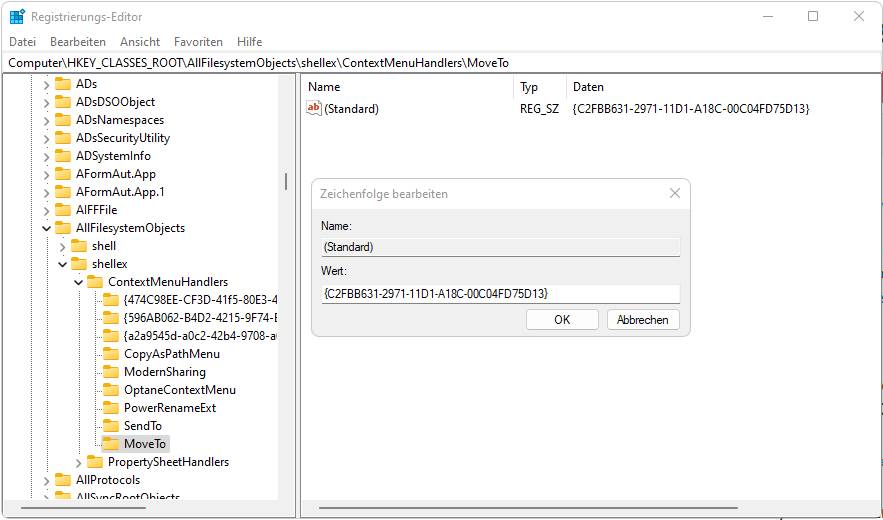Click the {C2FBB631-2971 data cell in list

click(691, 109)
